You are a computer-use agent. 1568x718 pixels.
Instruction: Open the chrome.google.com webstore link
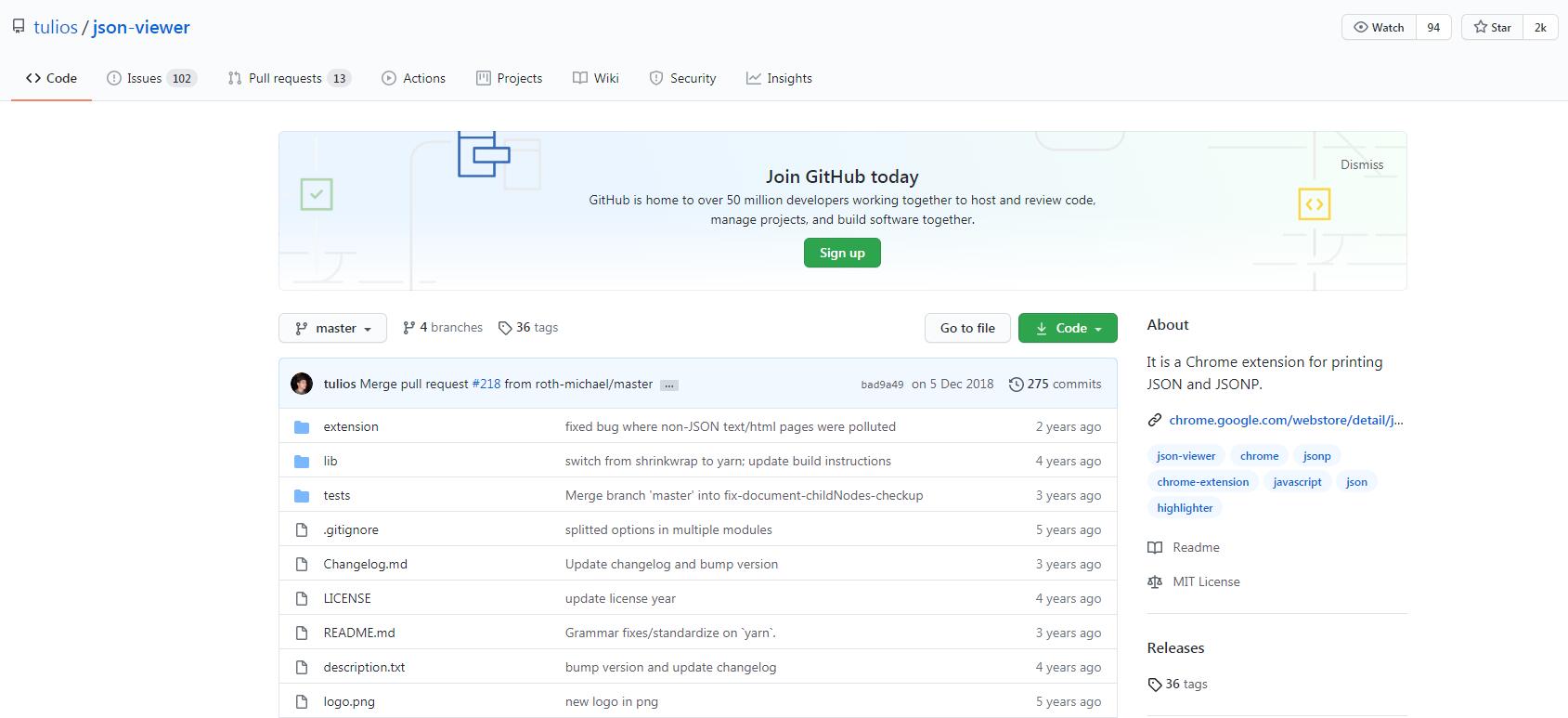(1286, 420)
